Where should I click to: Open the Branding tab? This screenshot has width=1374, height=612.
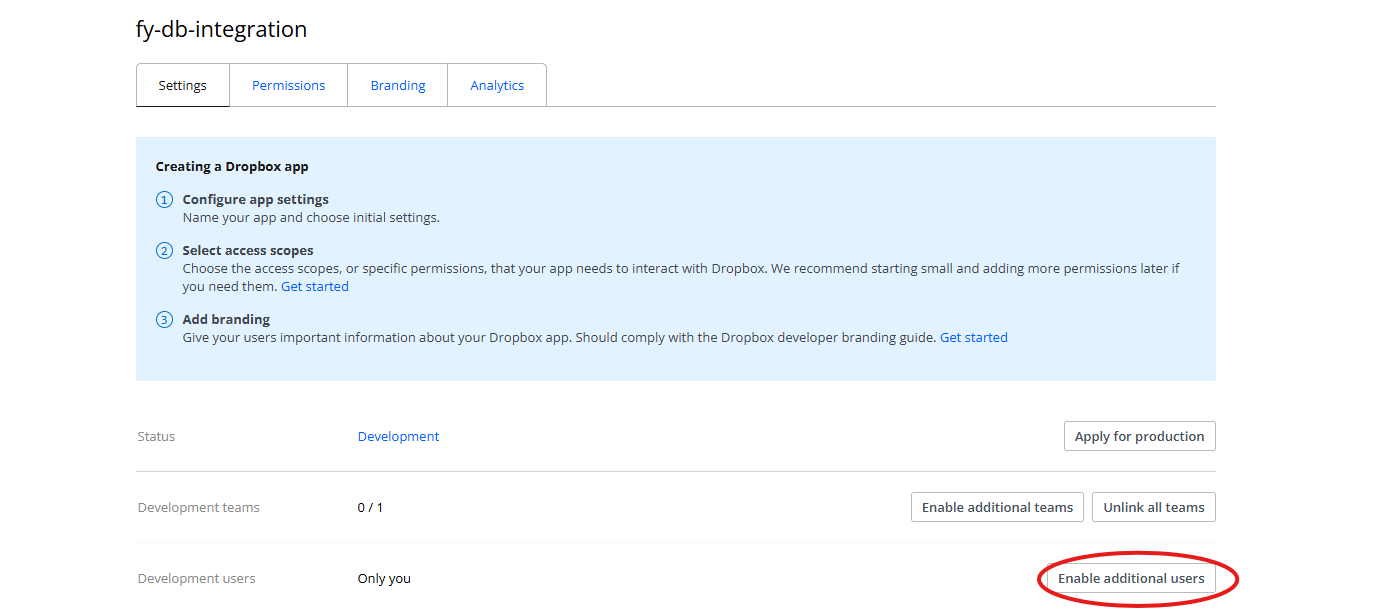(x=398, y=85)
